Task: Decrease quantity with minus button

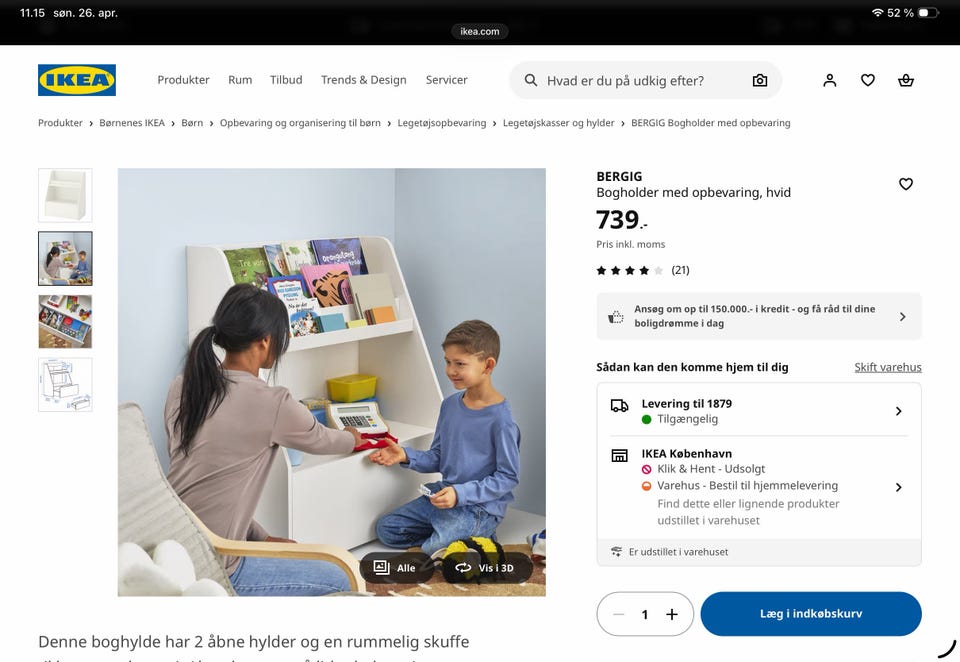Action: click(x=618, y=614)
